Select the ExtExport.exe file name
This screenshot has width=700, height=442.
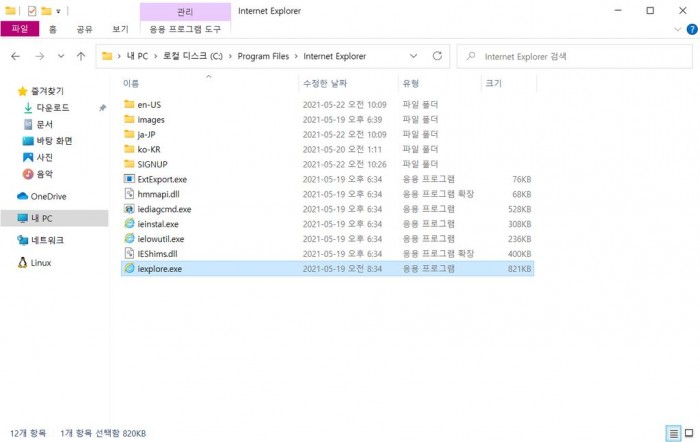coord(162,179)
